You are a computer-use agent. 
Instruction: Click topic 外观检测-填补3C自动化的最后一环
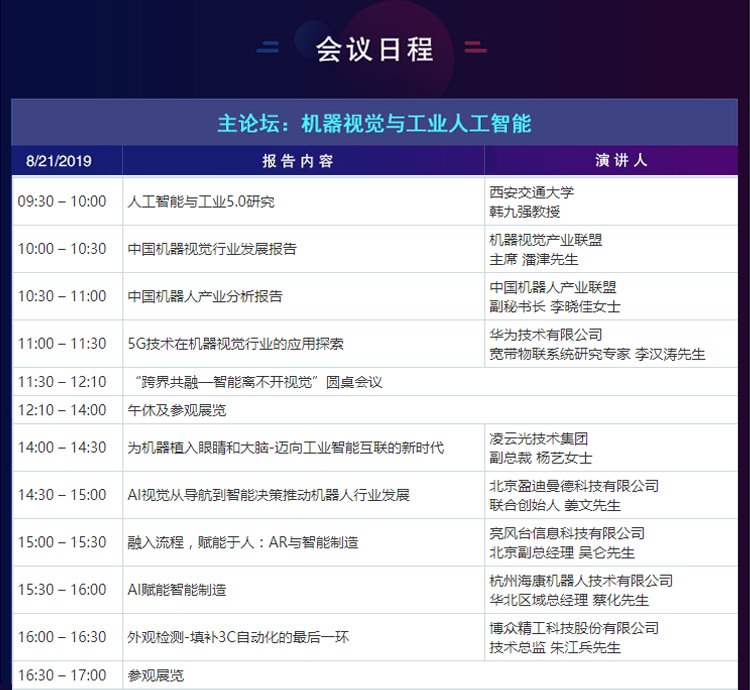coord(238,637)
